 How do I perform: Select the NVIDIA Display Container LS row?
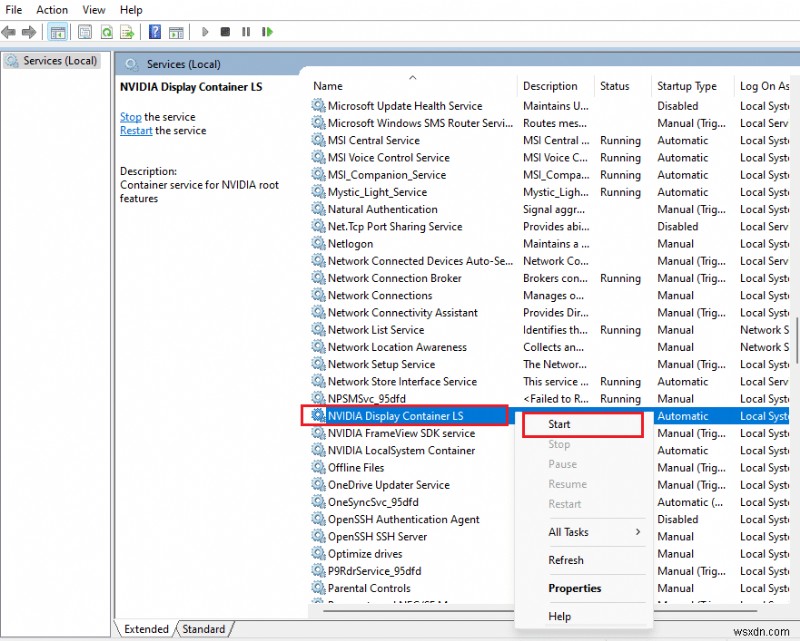[549, 415]
